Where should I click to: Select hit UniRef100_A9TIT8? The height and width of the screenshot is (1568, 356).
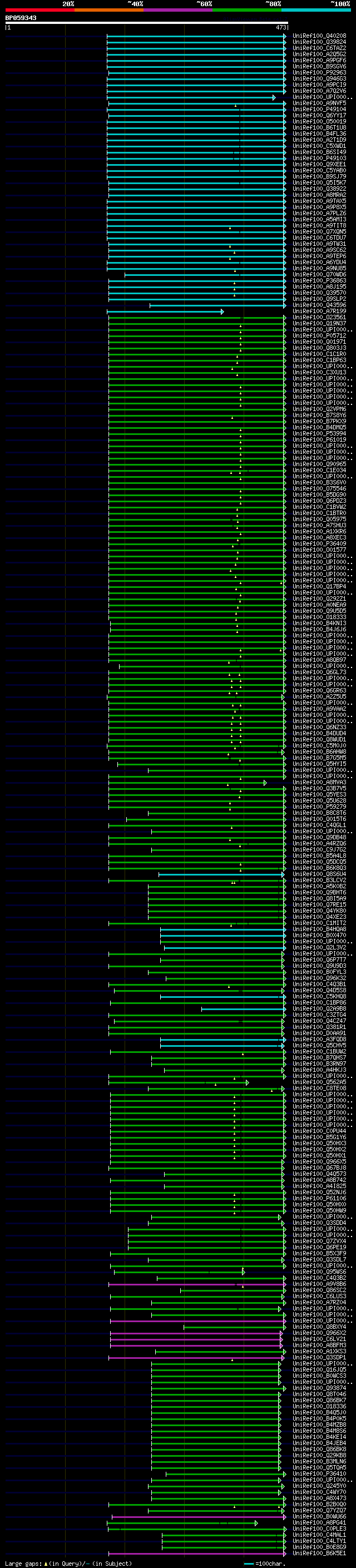tap(319, 226)
